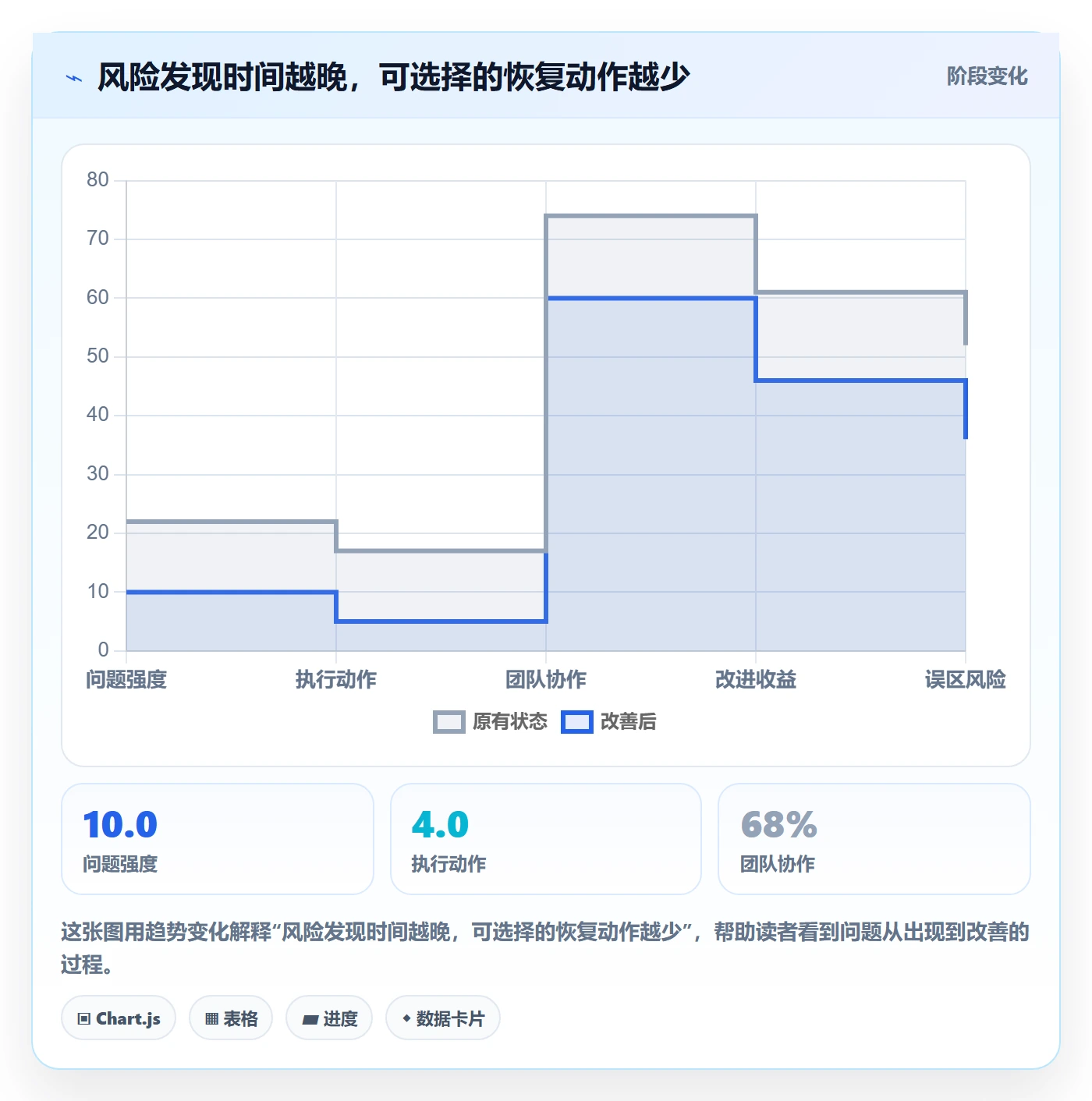This screenshot has width=1092, height=1101.
Task: Click the 团队协作 x-axis label
Action: [546, 680]
